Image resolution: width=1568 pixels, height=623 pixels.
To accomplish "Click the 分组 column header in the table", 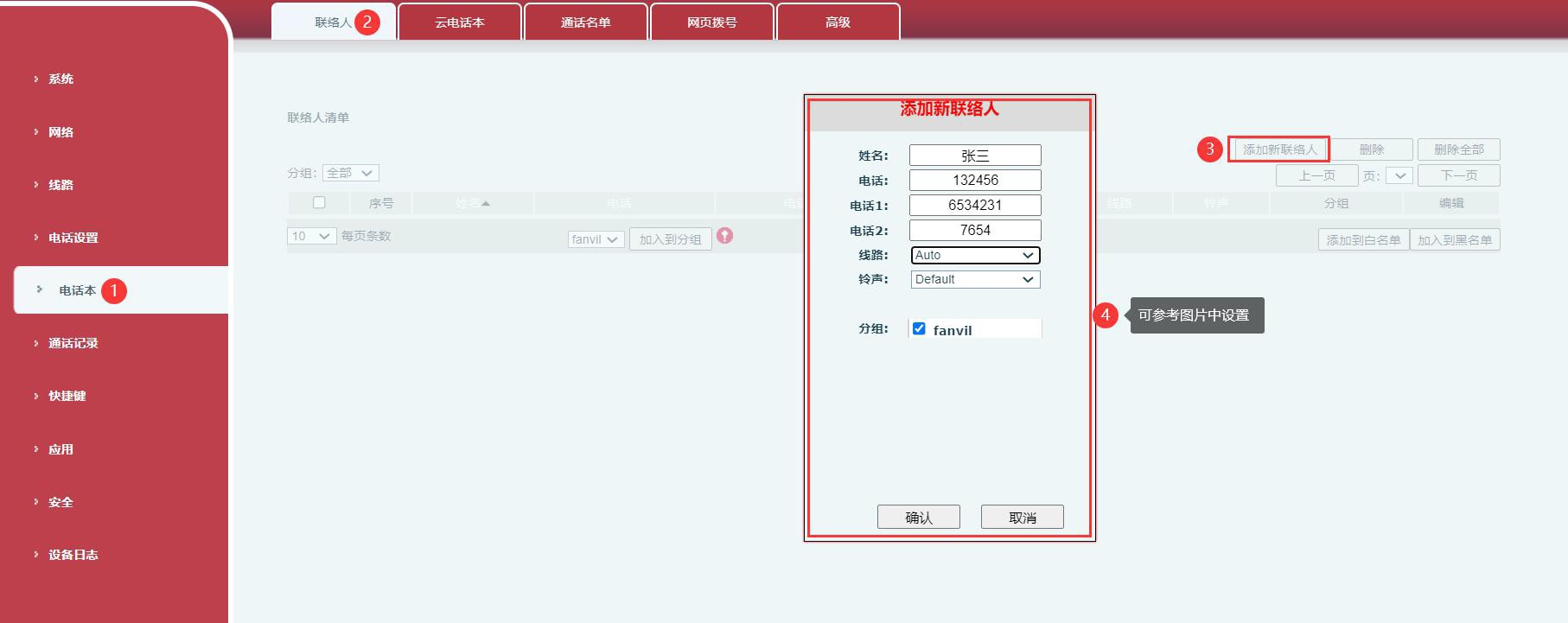I will pyautogui.click(x=1336, y=203).
